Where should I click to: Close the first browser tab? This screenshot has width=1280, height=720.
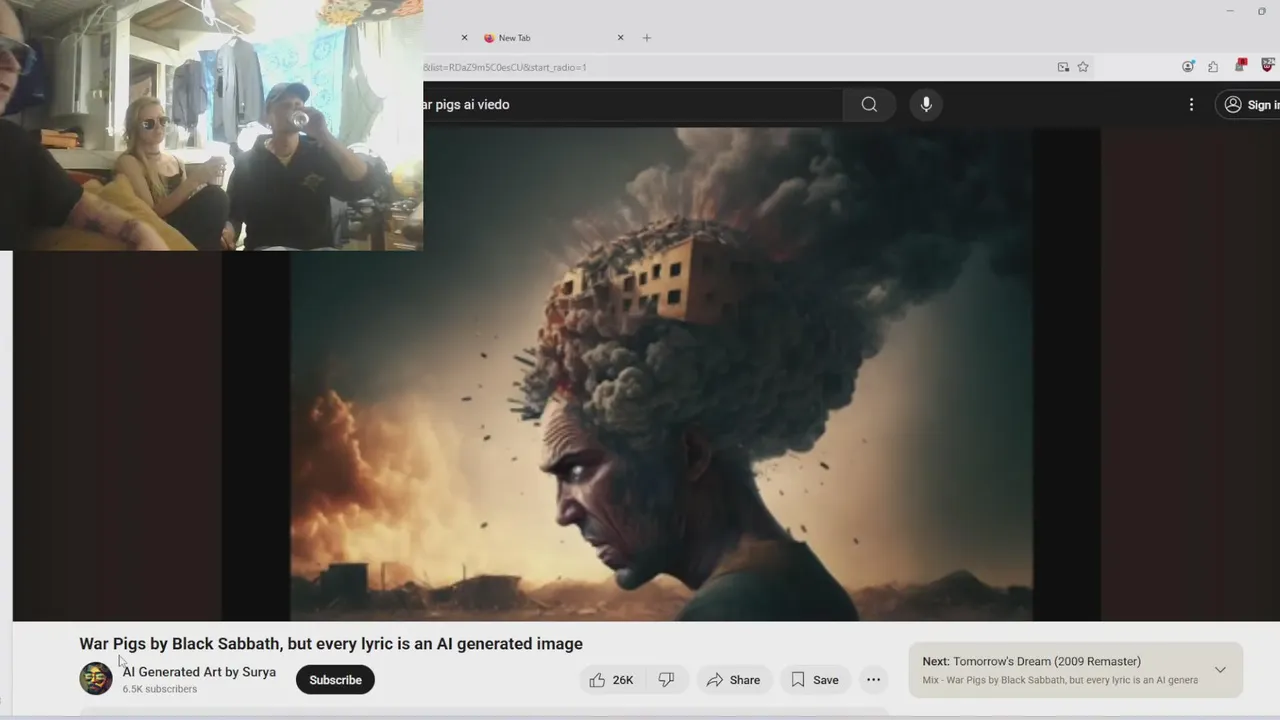tap(464, 38)
